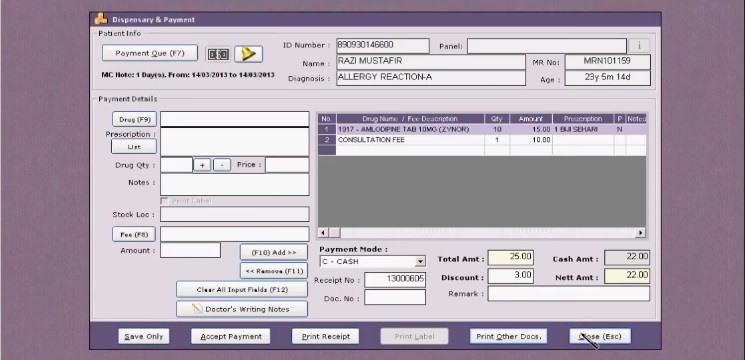Click the Prescription column header
Viewport: 745px width, 360px height.
click(583, 119)
